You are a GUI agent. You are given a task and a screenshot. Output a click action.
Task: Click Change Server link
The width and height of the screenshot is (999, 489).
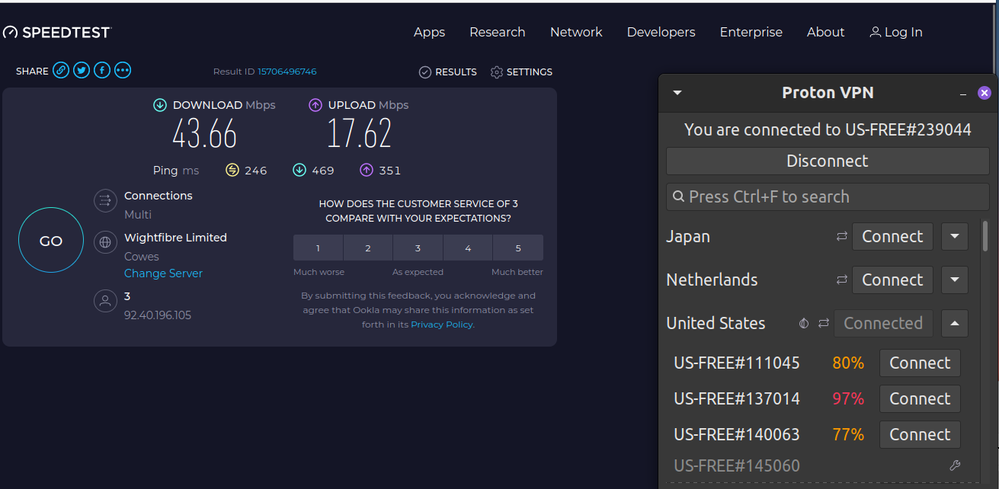pyautogui.click(x=163, y=273)
